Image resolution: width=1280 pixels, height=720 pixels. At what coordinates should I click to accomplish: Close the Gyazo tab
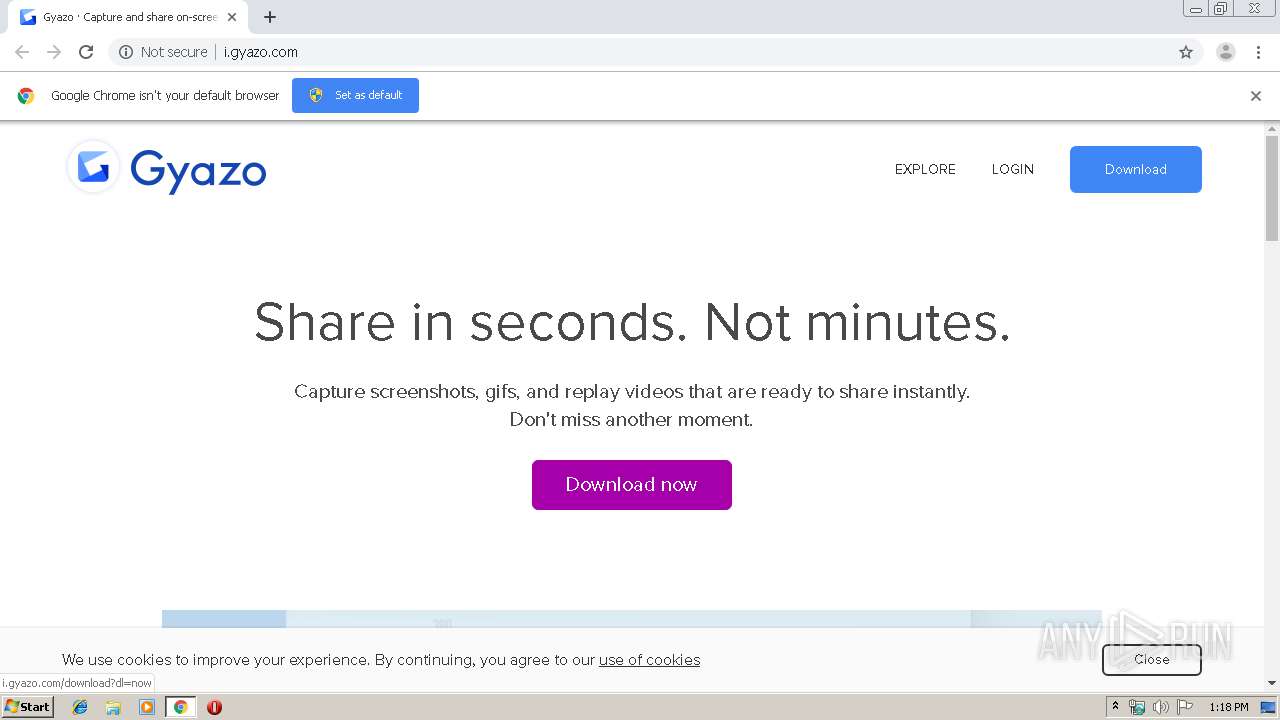pos(232,17)
